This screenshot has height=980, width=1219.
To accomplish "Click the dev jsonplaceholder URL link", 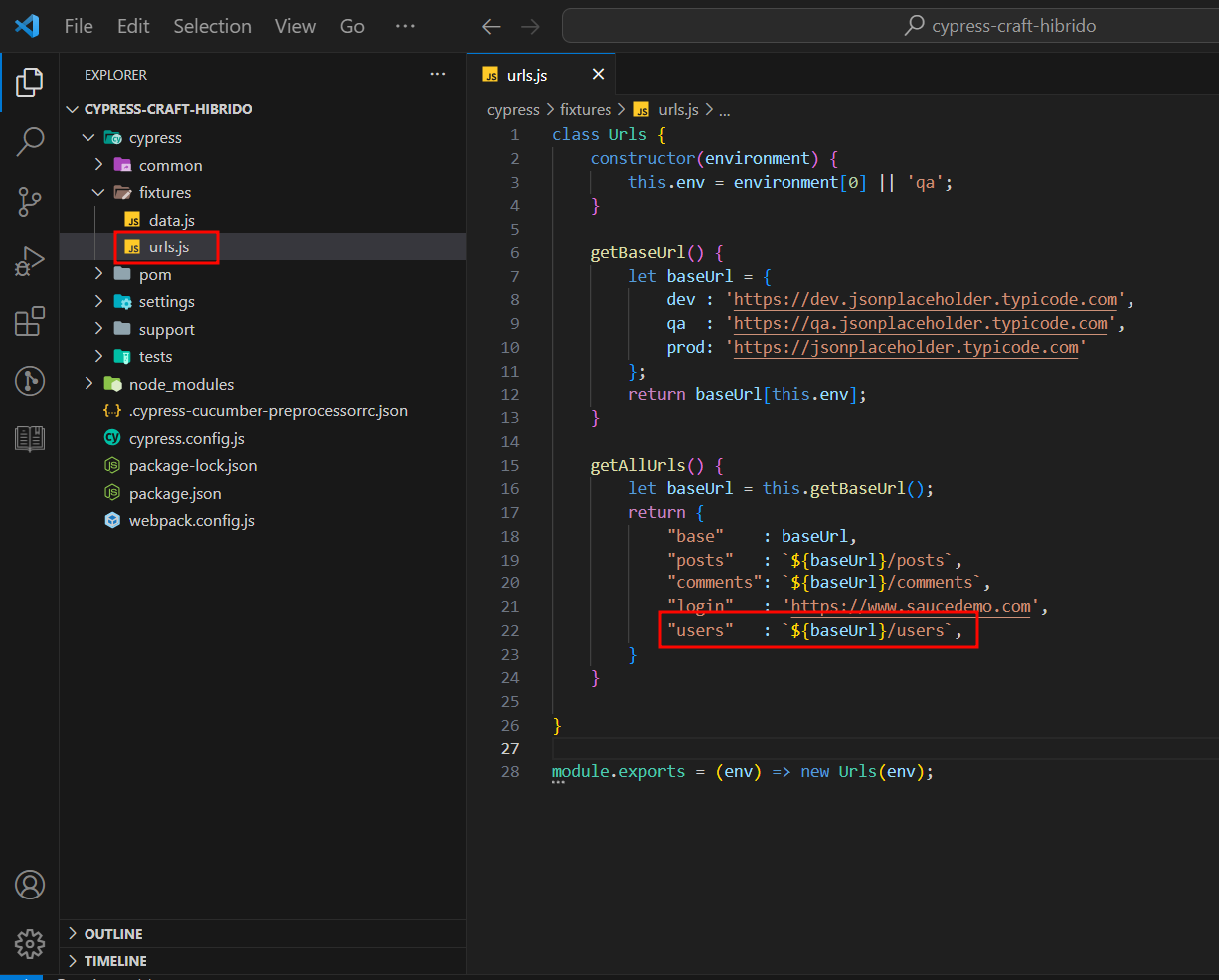I will point(925,300).
